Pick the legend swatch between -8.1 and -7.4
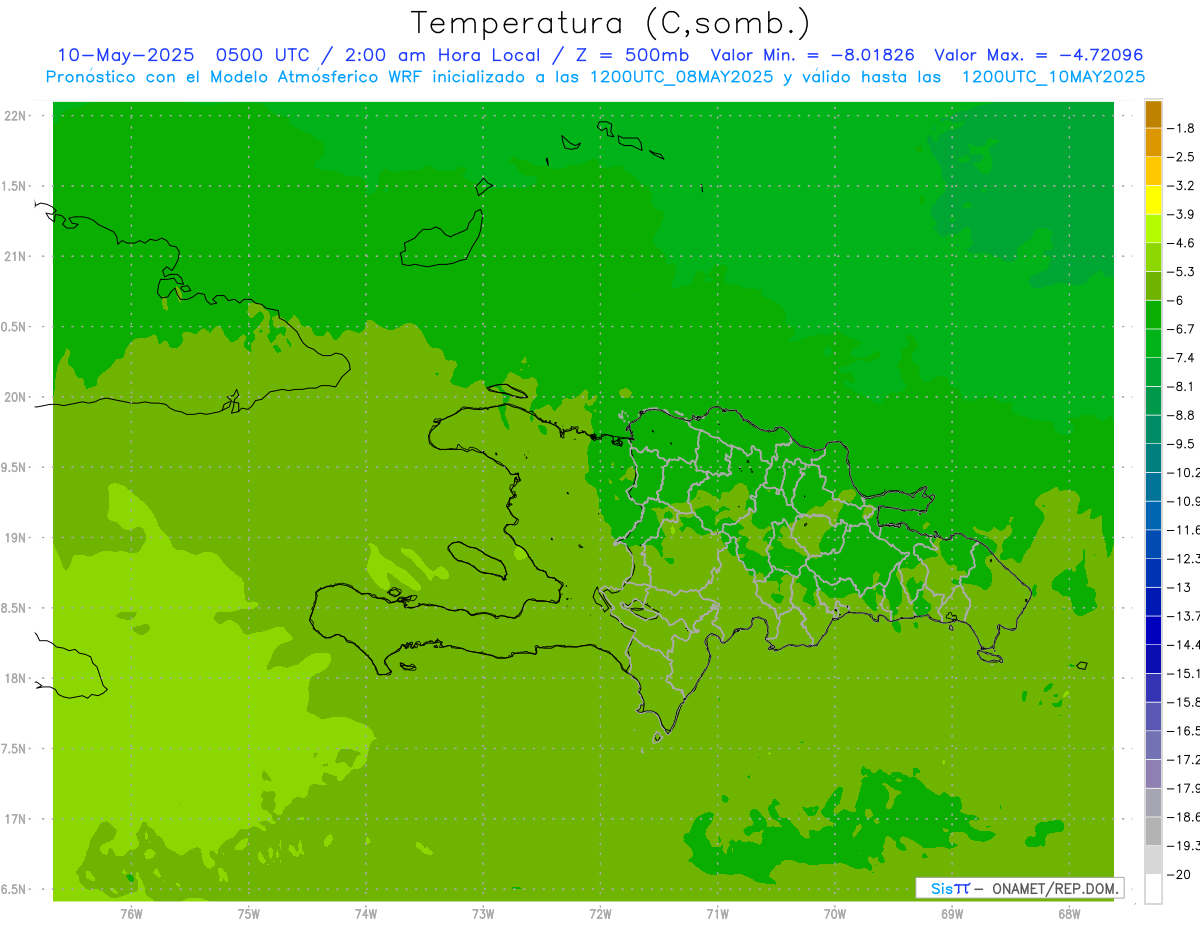The height and width of the screenshot is (927, 1200). (x=1153, y=372)
